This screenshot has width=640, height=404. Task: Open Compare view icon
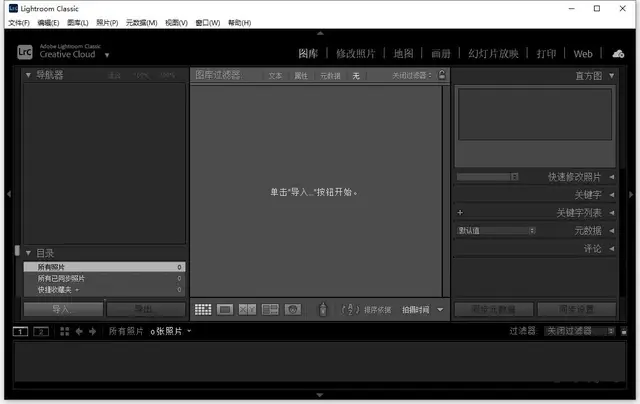click(247, 310)
